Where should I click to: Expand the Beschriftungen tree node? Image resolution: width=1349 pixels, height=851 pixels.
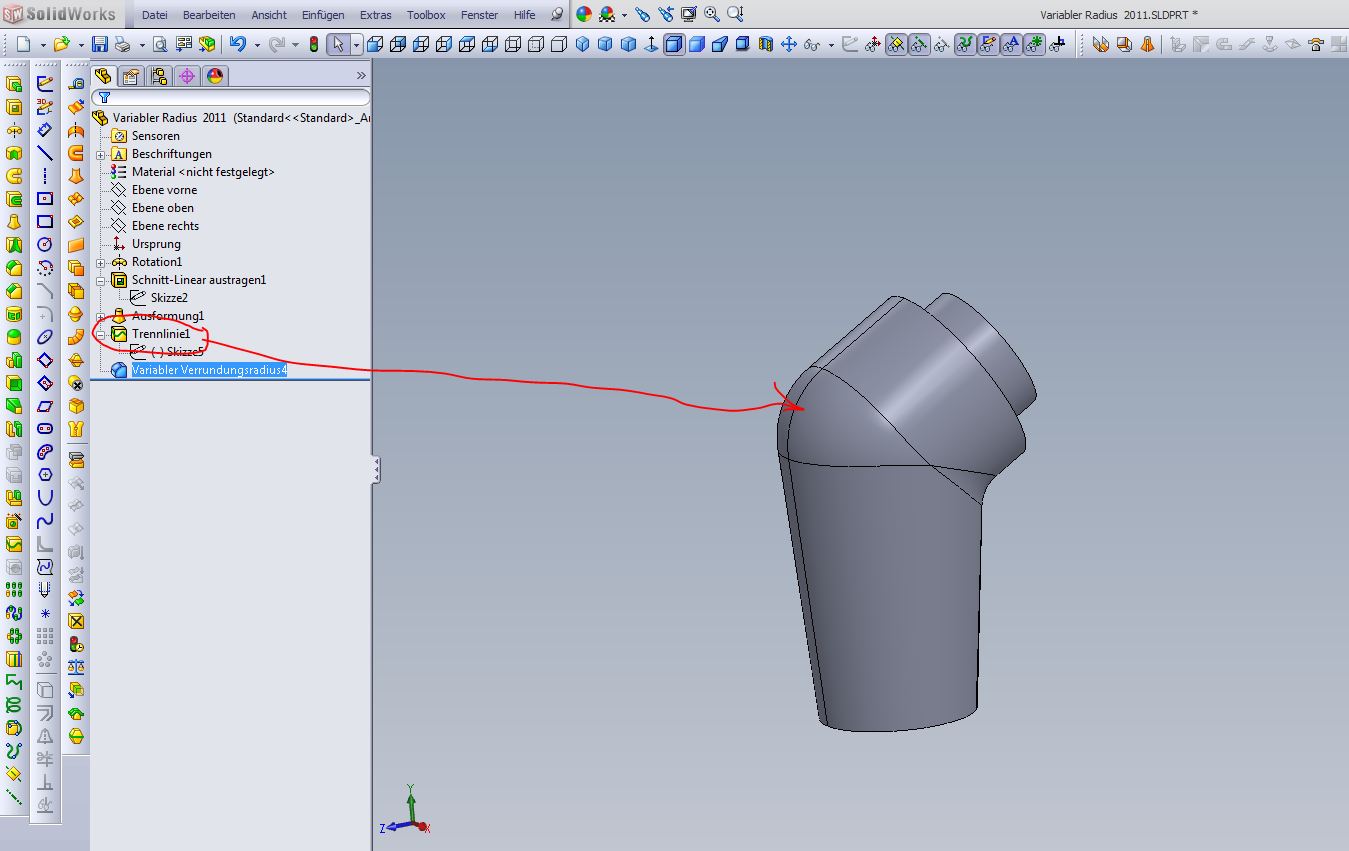101,155
